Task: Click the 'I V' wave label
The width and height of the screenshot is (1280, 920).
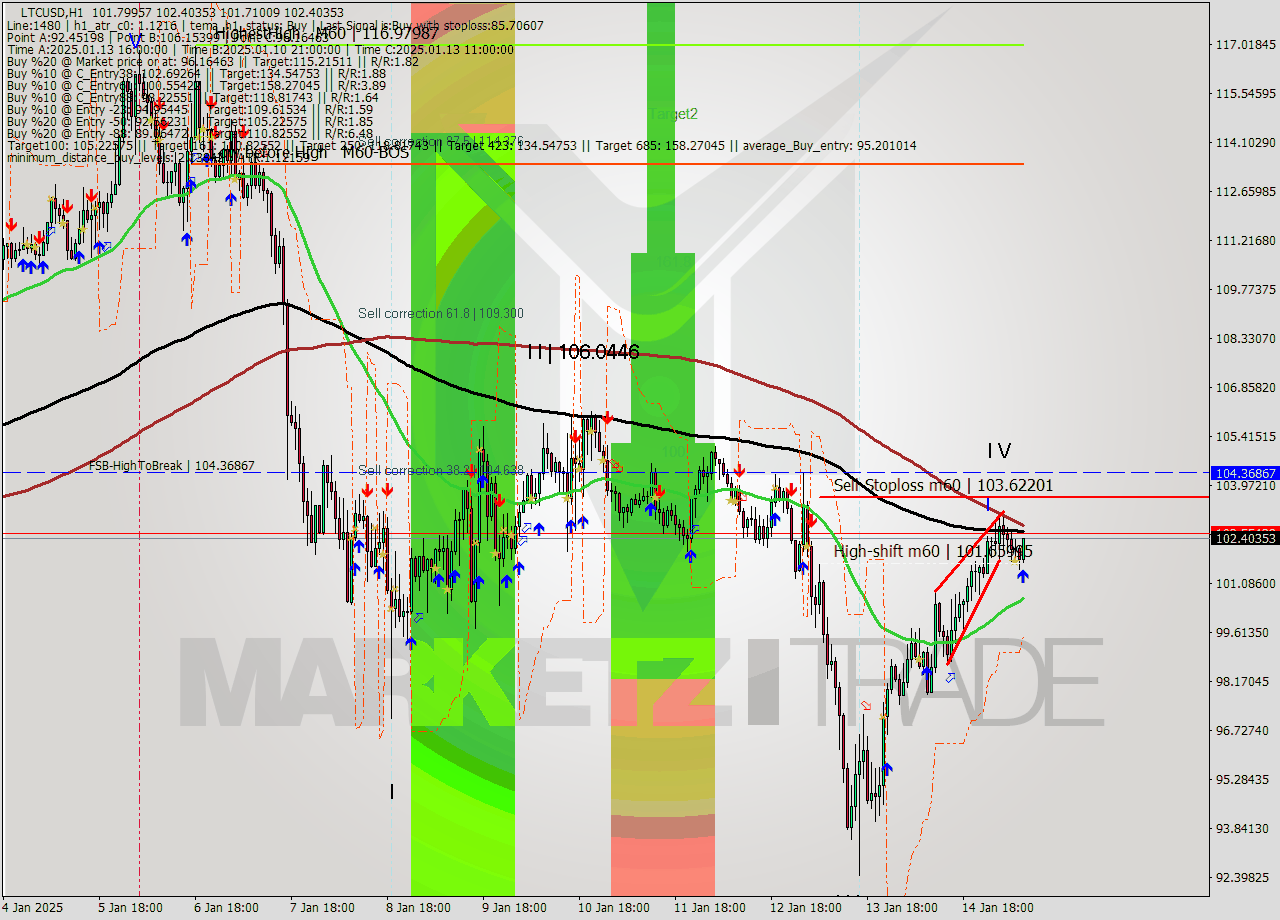Action: [999, 451]
